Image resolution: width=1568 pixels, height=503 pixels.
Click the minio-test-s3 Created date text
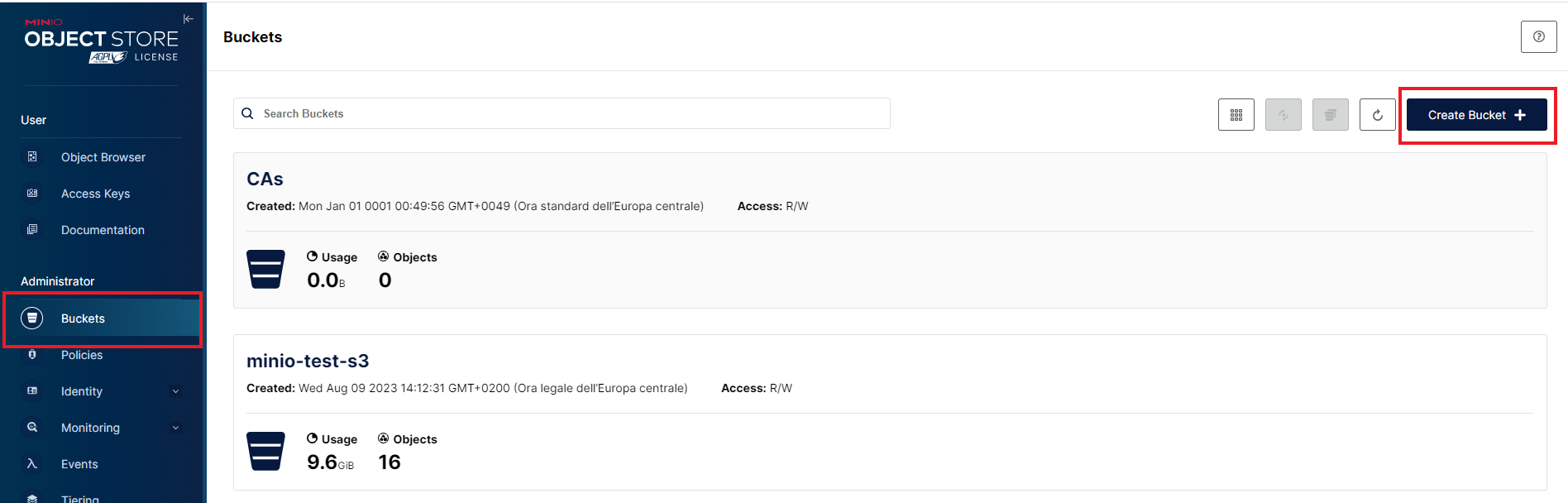click(x=466, y=388)
